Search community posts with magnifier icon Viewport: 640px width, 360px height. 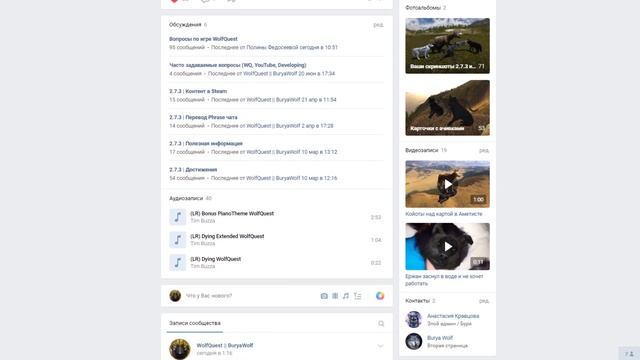381,324
